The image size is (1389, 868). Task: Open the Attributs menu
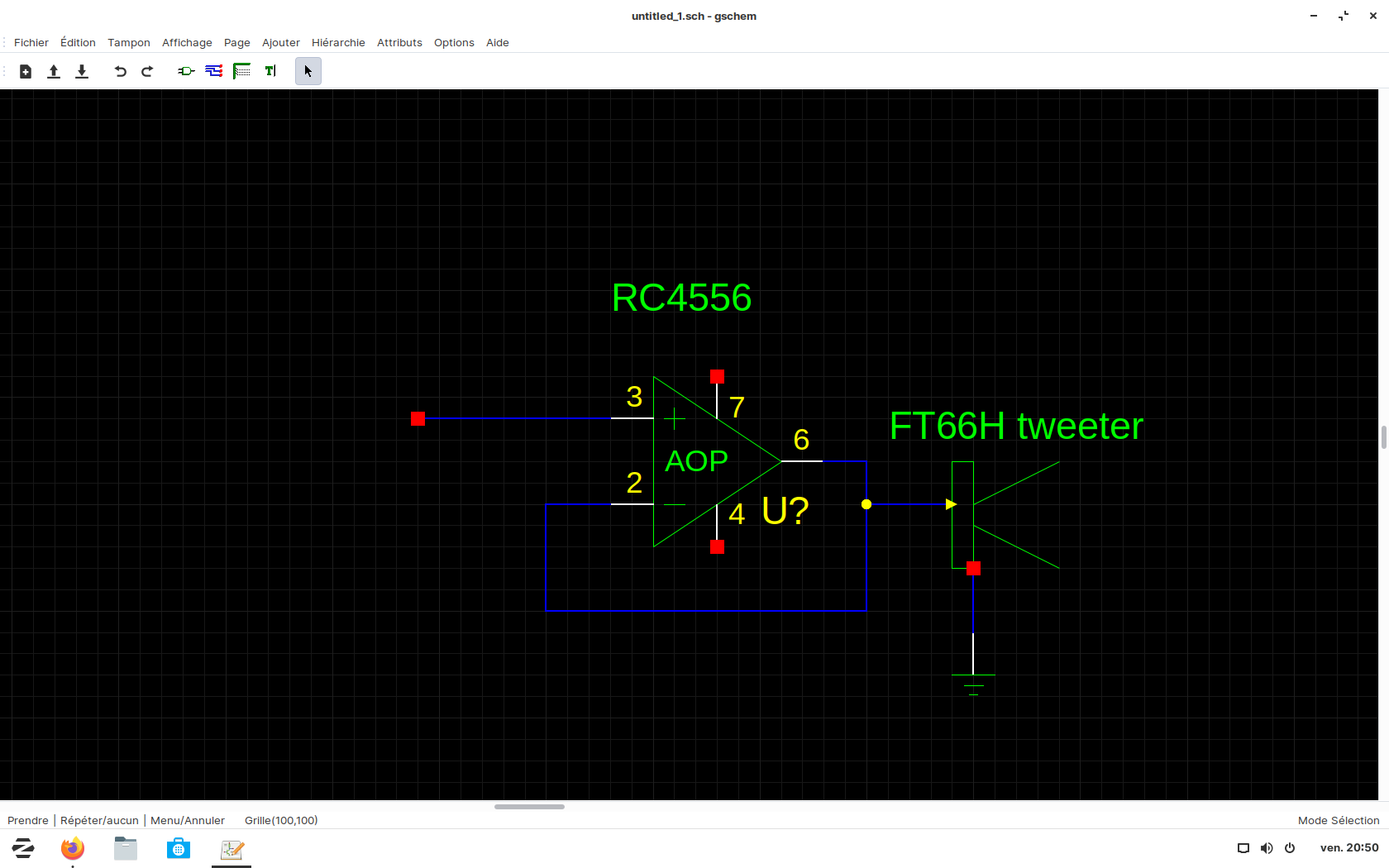click(x=399, y=43)
